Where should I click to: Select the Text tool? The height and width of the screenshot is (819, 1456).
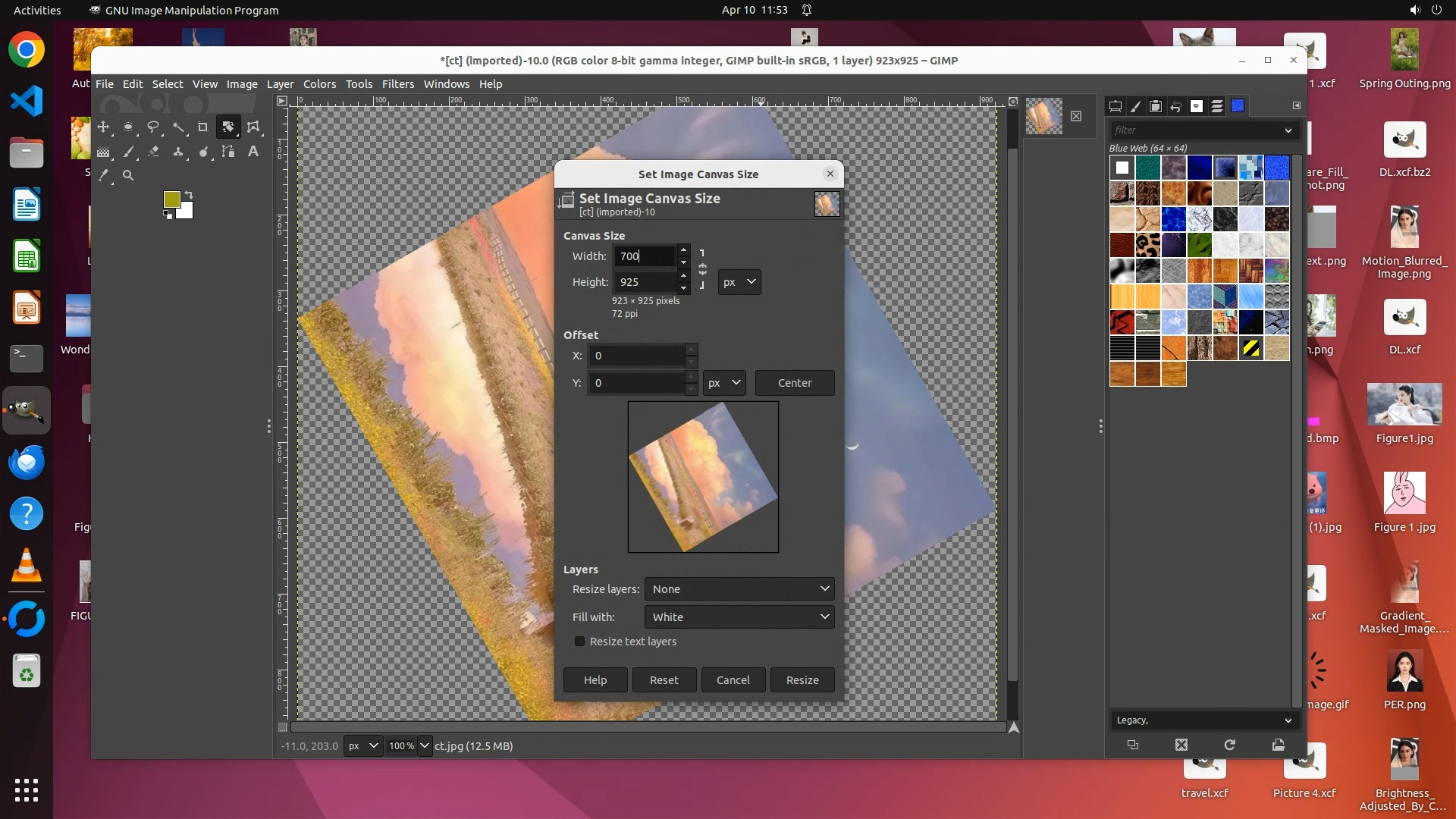pos(253,152)
